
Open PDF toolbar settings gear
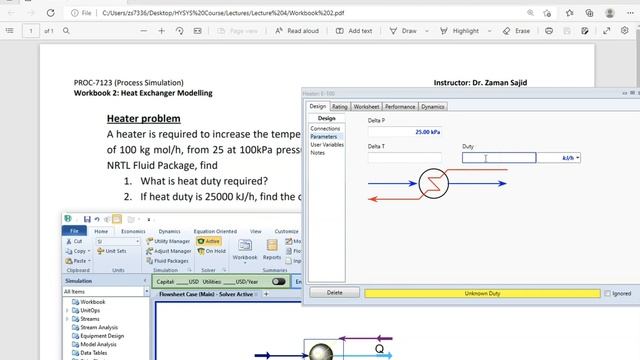pyautogui.click(x=624, y=31)
